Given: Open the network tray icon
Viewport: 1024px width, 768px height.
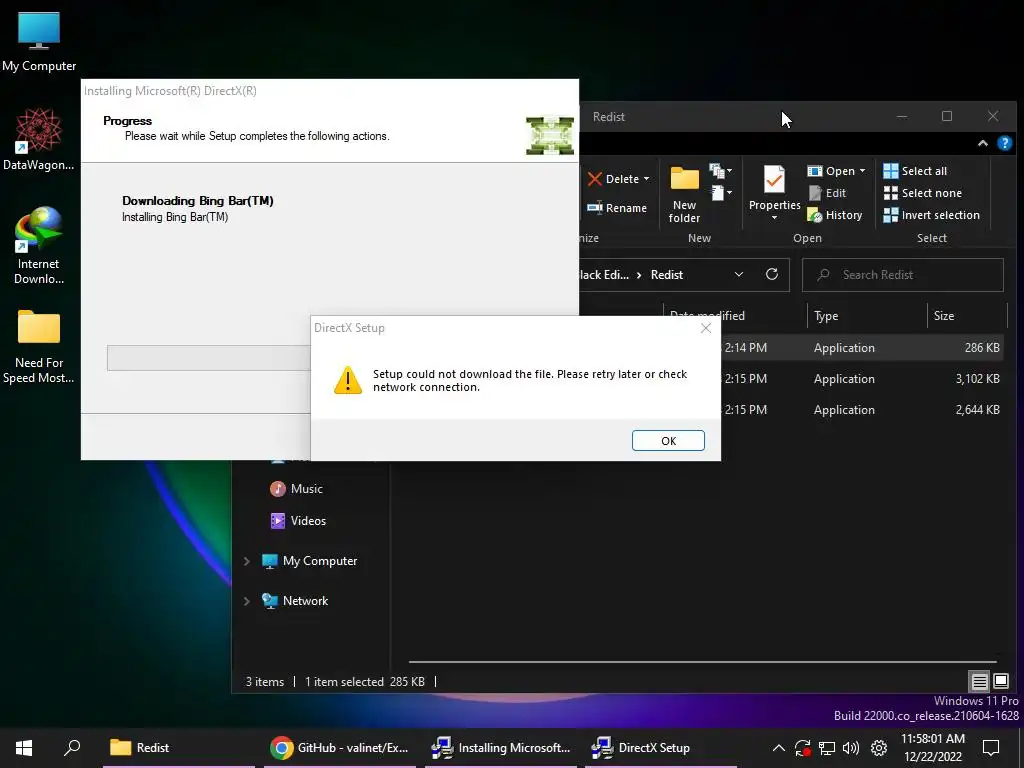Looking at the screenshot, I should (x=827, y=748).
